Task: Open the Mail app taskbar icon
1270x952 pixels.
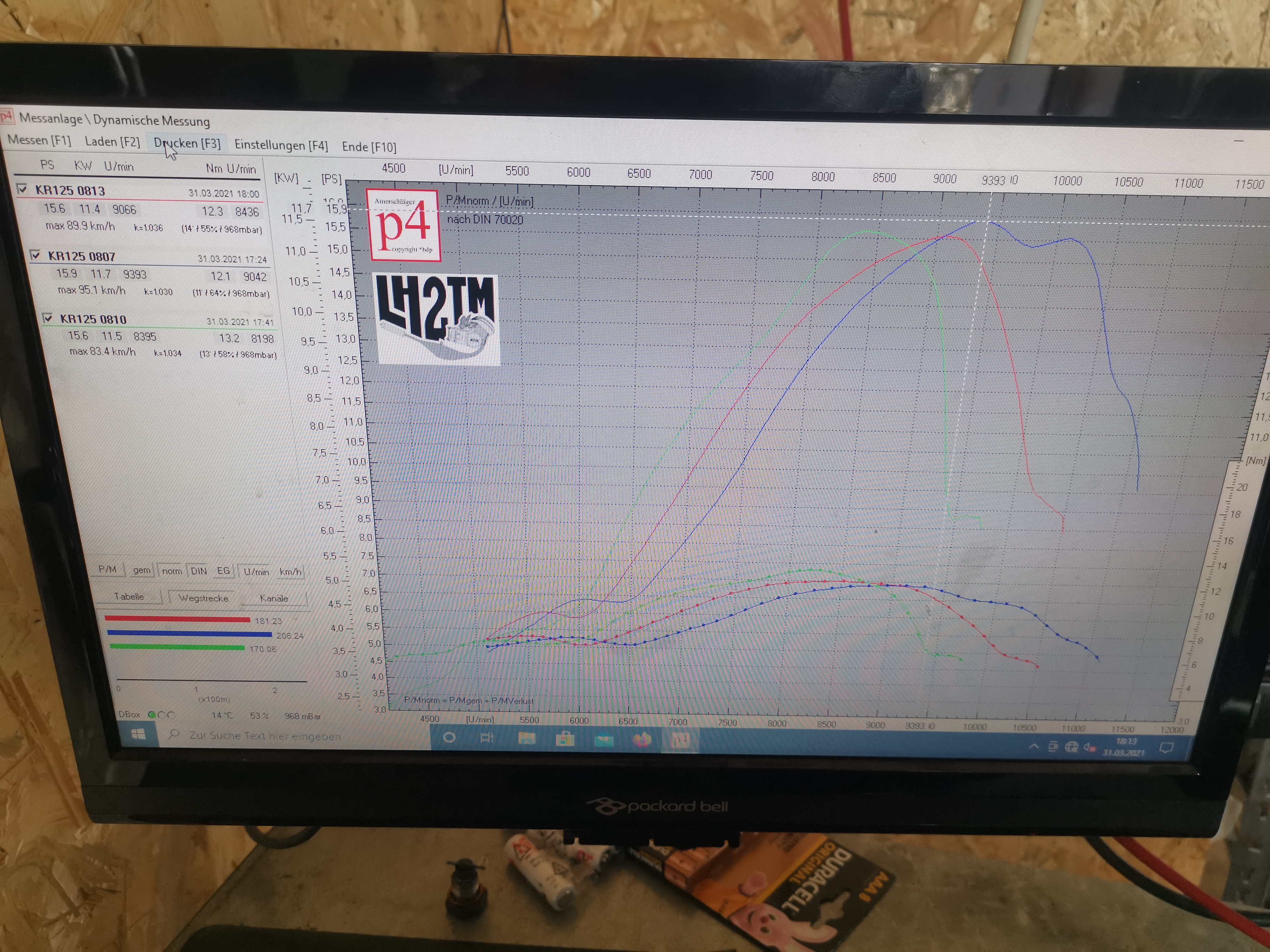Action: (x=603, y=740)
